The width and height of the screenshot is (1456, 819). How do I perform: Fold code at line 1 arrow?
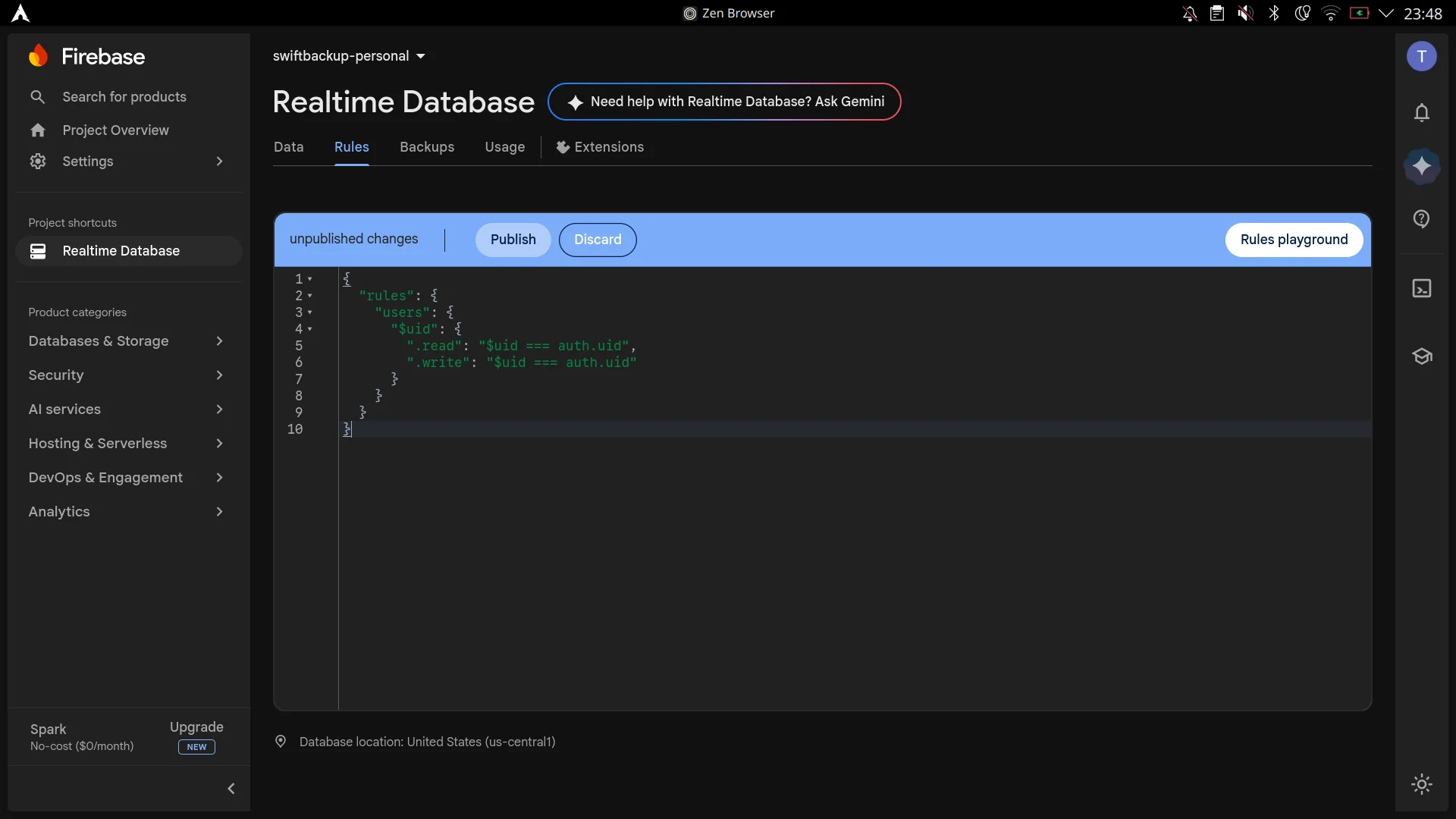[x=309, y=279]
